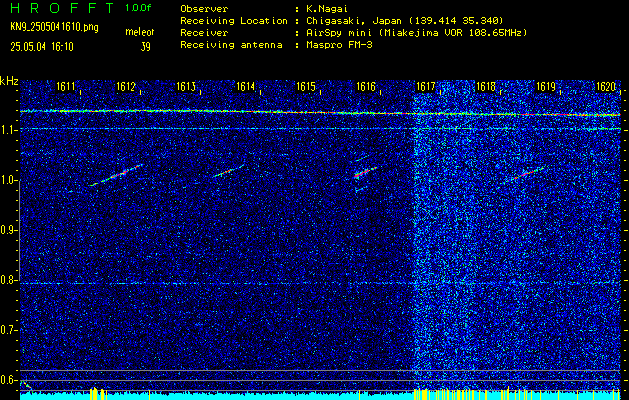Select the 1612 time marker
Image resolution: width=629 pixels, height=400 pixels.
(x=126, y=86)
